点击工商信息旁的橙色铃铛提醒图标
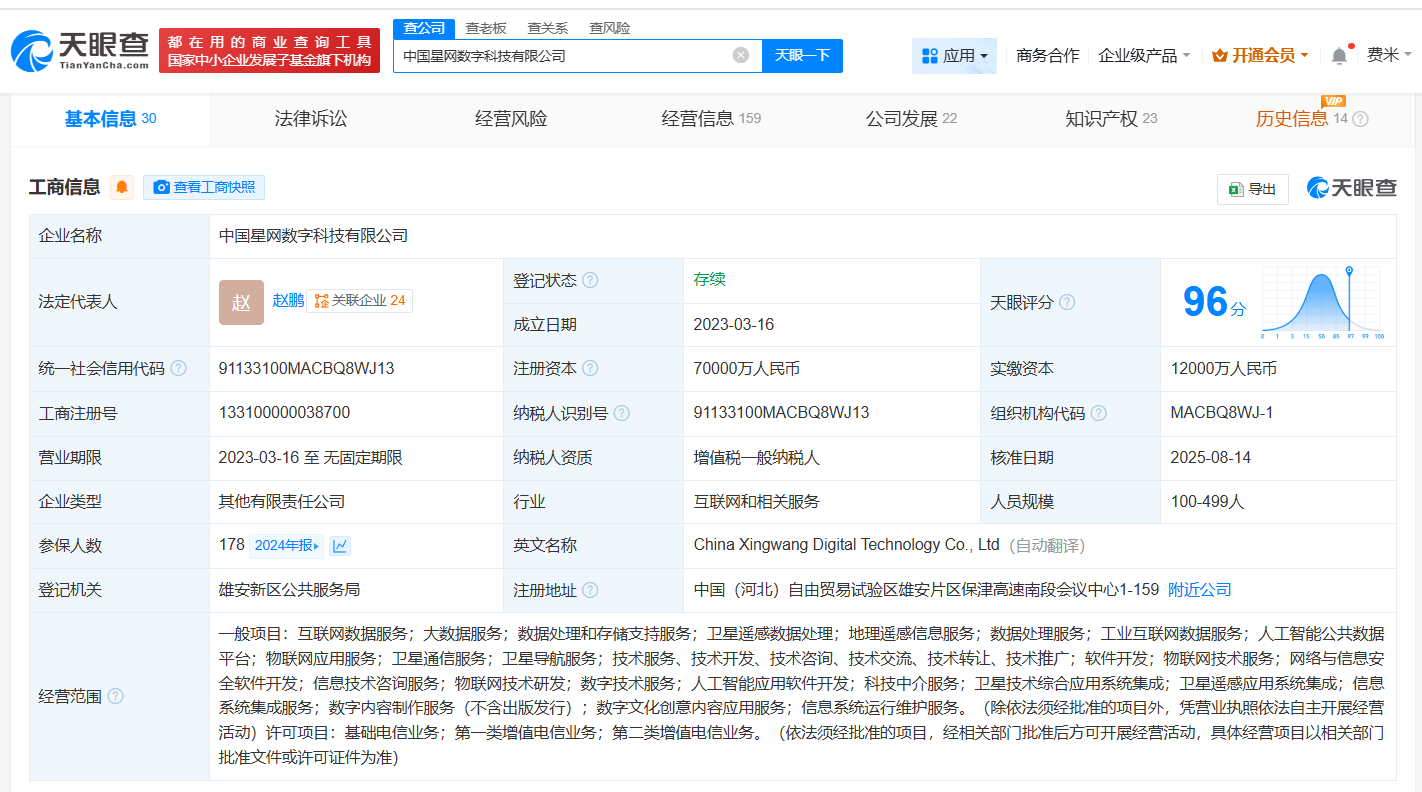Screen dimensions: 1422x792 [x=121, y=187]
